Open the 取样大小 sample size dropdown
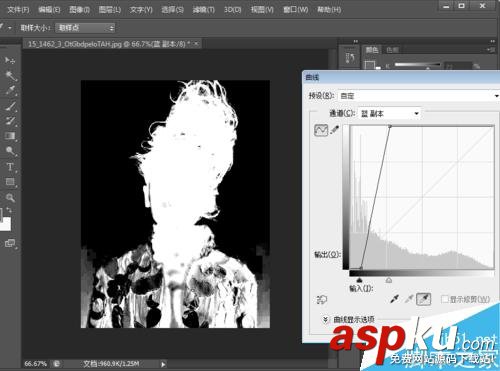The image size is (500, 371). [x=85, y=28]
